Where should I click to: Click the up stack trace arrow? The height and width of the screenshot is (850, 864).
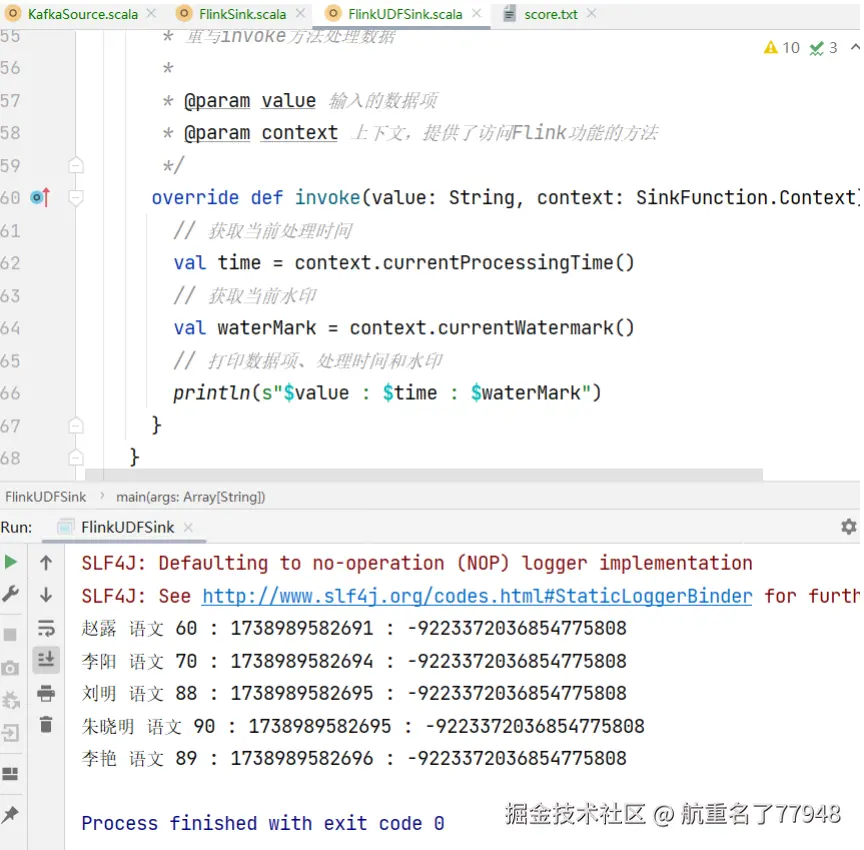tap(46, 562)
